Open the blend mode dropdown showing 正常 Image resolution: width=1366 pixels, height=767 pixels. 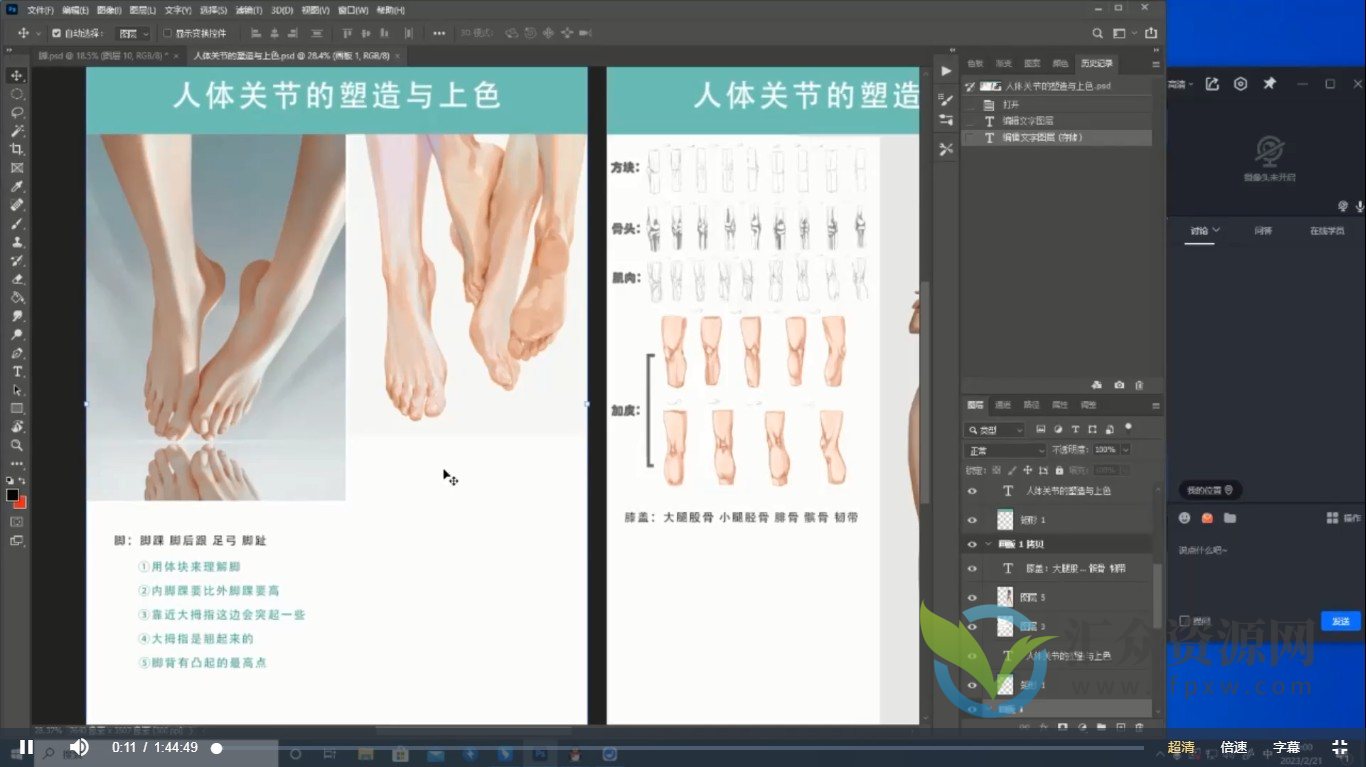pos(1004,450)
